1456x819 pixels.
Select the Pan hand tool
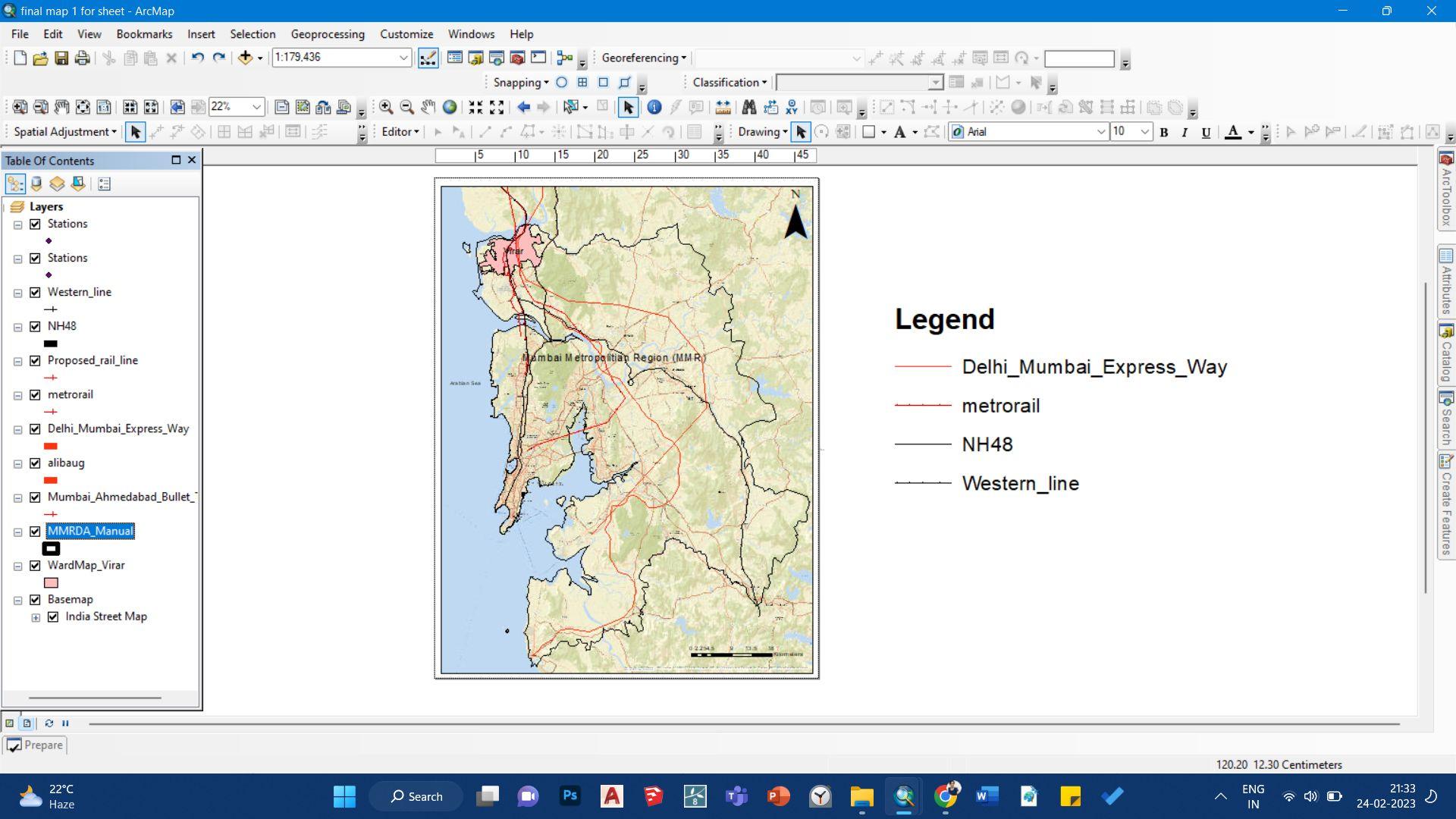(x=428, y=107)
